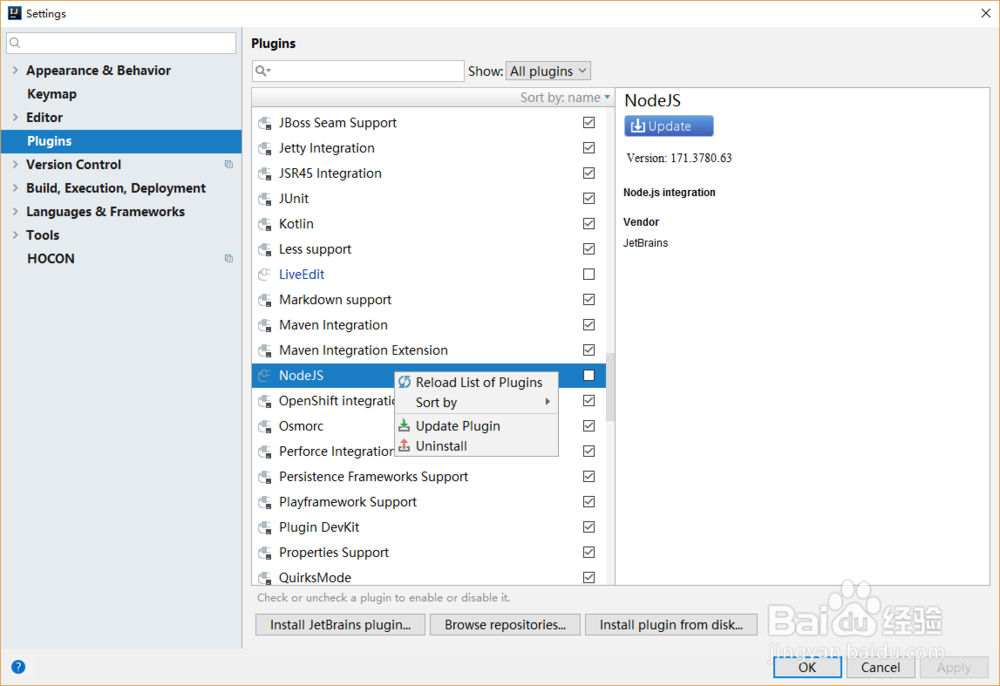
Task: Select Update Plugin from context menu
Action: pyautogui.click(x=476, y=426)
